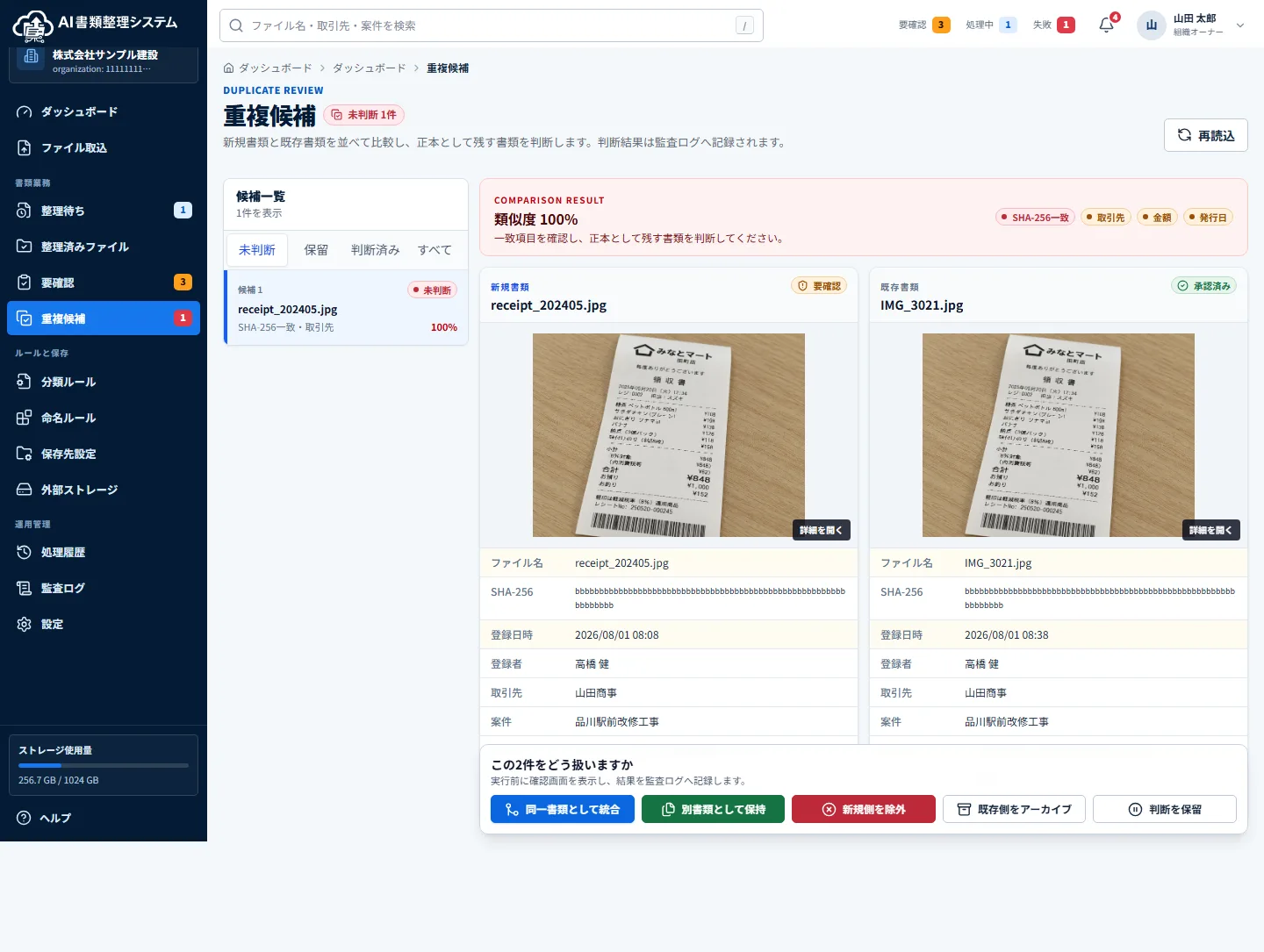Expand the 山田 太郎 account dropdown chevron
The image size is (1264, 952).
(x=1240, y=25)
